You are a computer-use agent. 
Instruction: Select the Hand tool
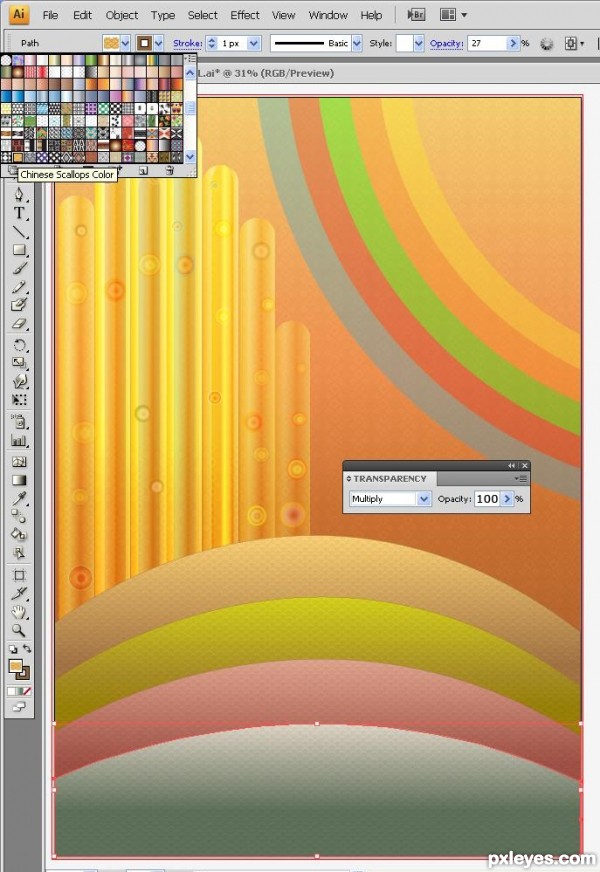19,611
